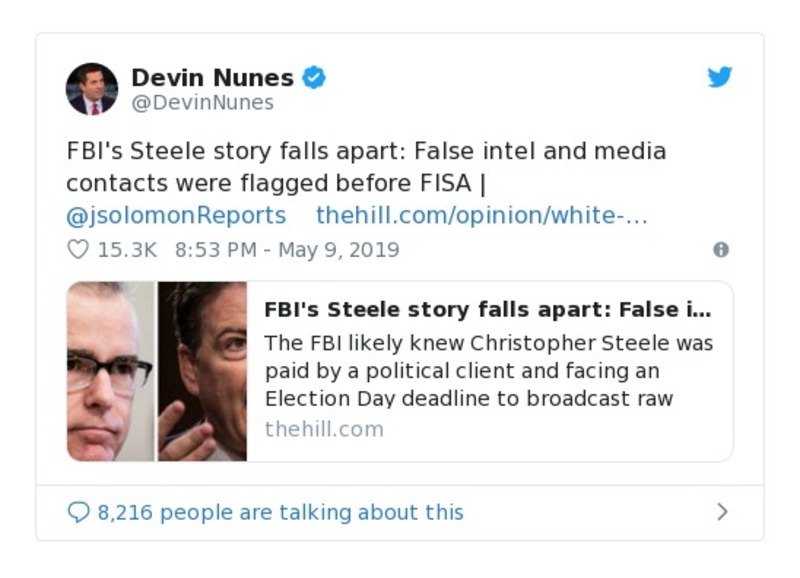This screenshot has width=800, height=578.
Task: Open the @DevinNunes handle link
Action: point(202,102)
